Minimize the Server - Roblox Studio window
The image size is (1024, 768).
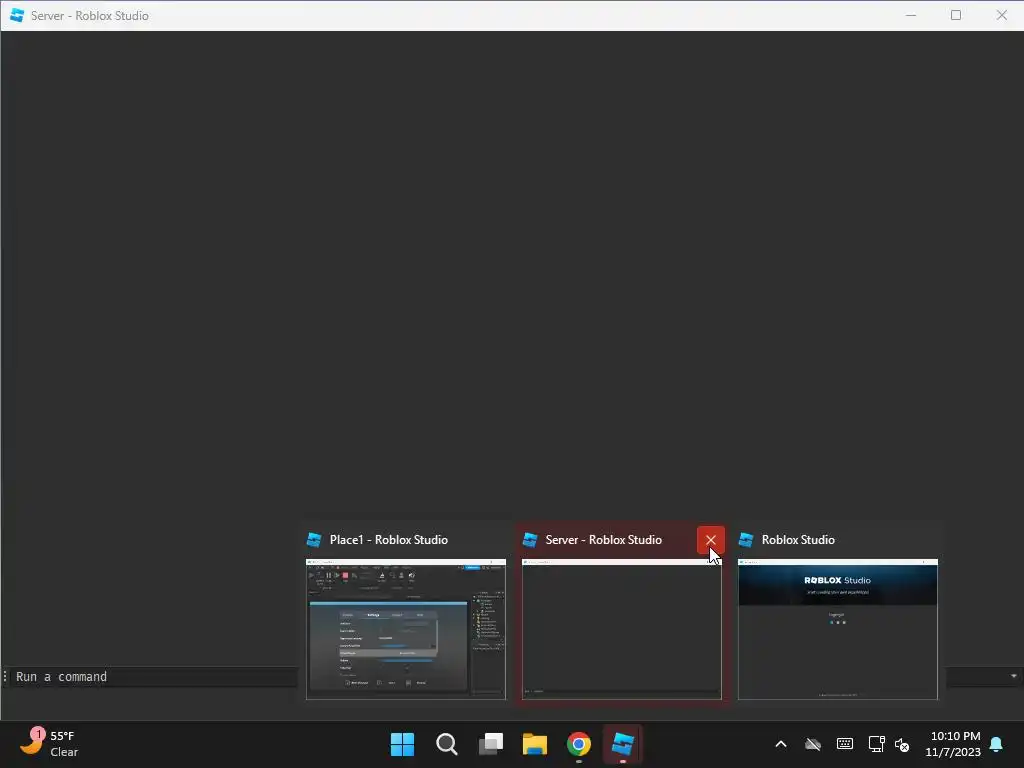click(911, 15)
